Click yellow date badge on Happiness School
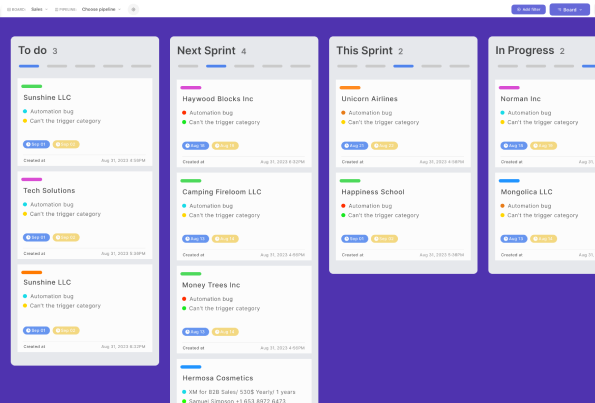This screenshot has width=595, height=403. 384,239
